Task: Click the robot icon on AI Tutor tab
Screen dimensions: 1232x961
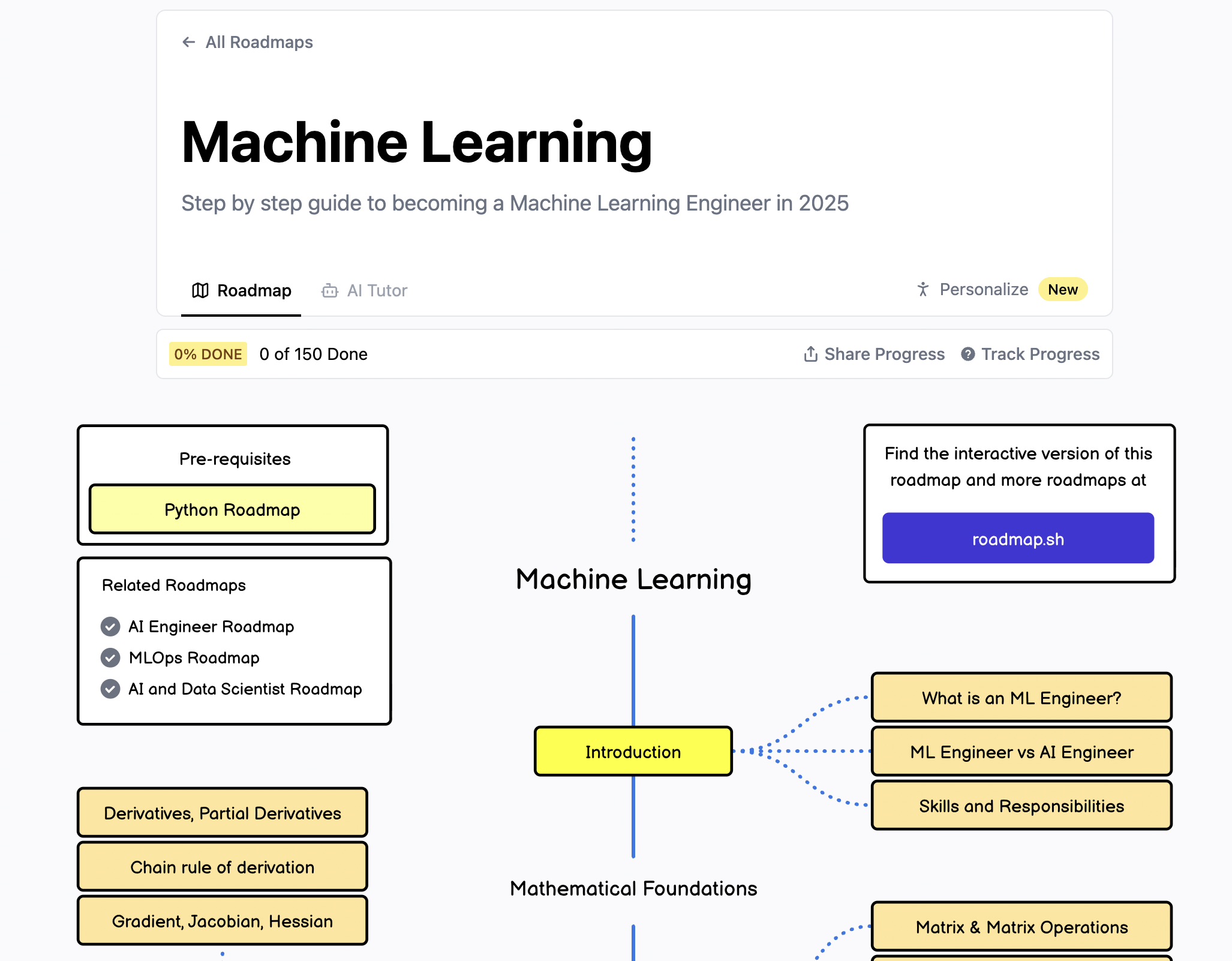Action: [329, 291]
